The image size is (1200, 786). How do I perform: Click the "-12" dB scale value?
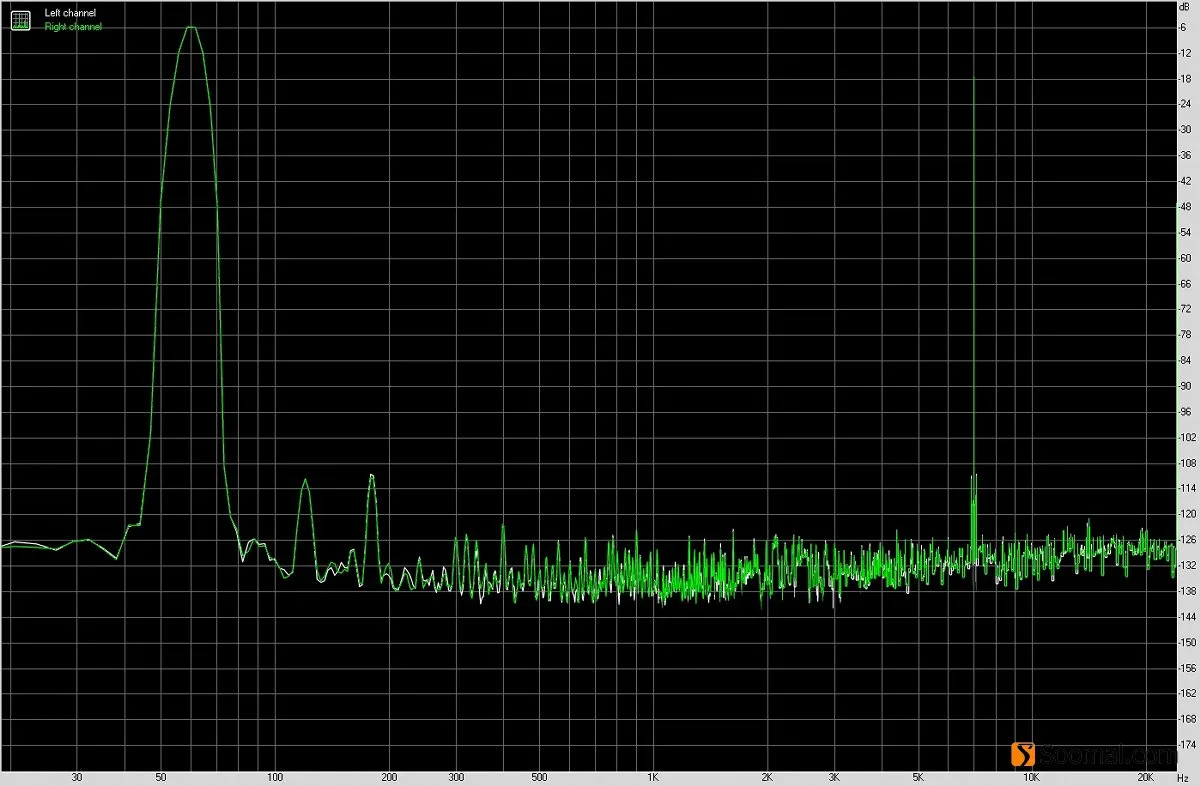(x=1185, y=53)
